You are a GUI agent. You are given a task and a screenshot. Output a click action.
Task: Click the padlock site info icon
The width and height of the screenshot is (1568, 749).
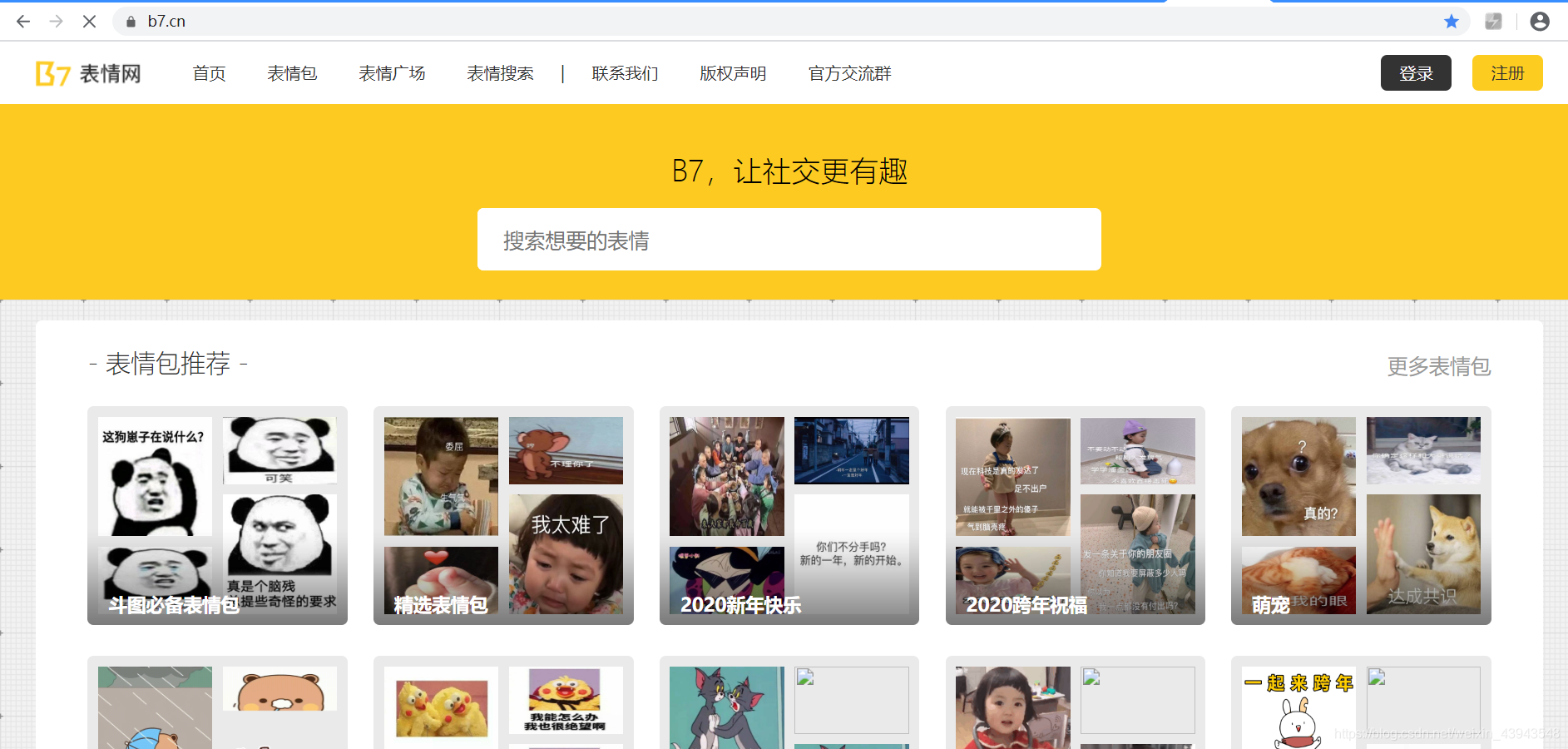[131, 22]
